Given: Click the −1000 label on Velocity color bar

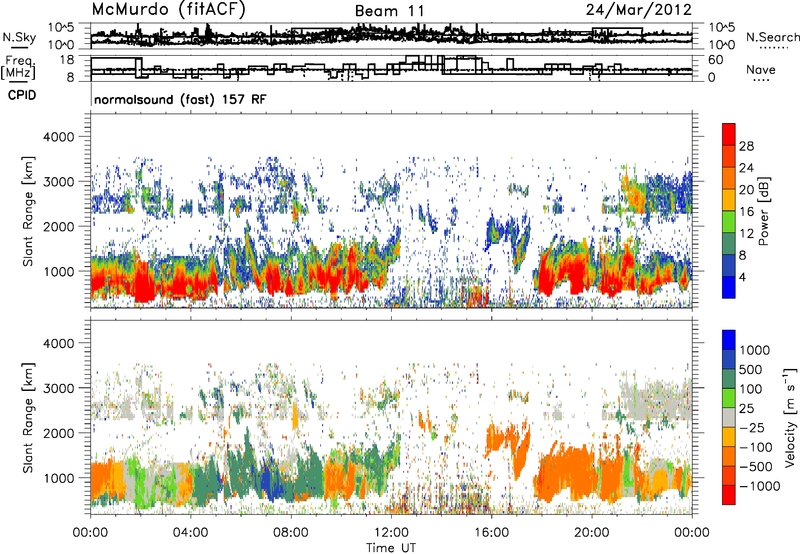Looking at the screenshot, I should [x=759, y=486].
